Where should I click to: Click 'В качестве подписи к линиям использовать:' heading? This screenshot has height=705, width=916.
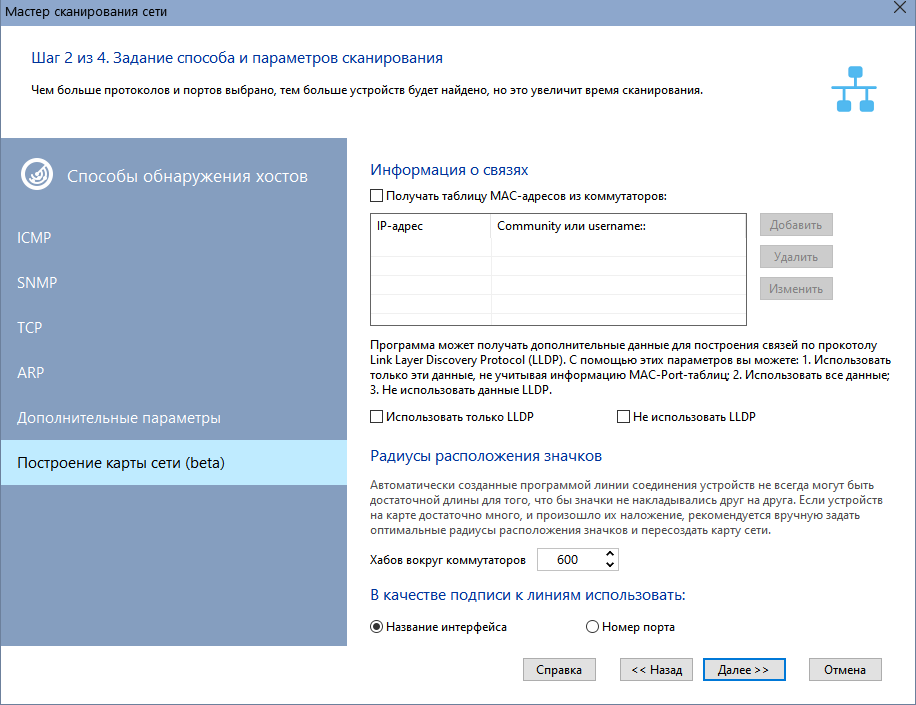pos(528,595)
